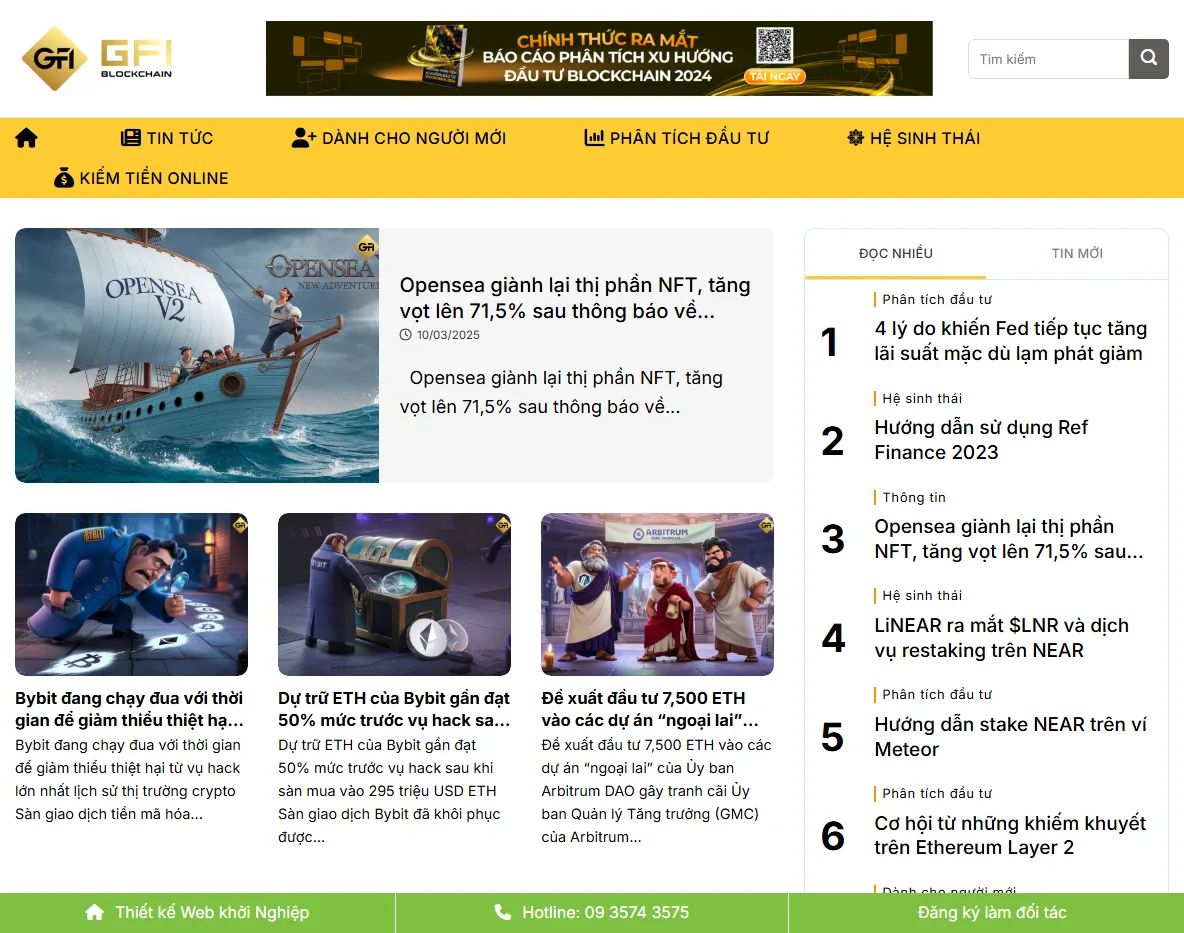Open Kiếm Tiền Online menu
The width and height of the screenshot is (1184, 933).
141,177
